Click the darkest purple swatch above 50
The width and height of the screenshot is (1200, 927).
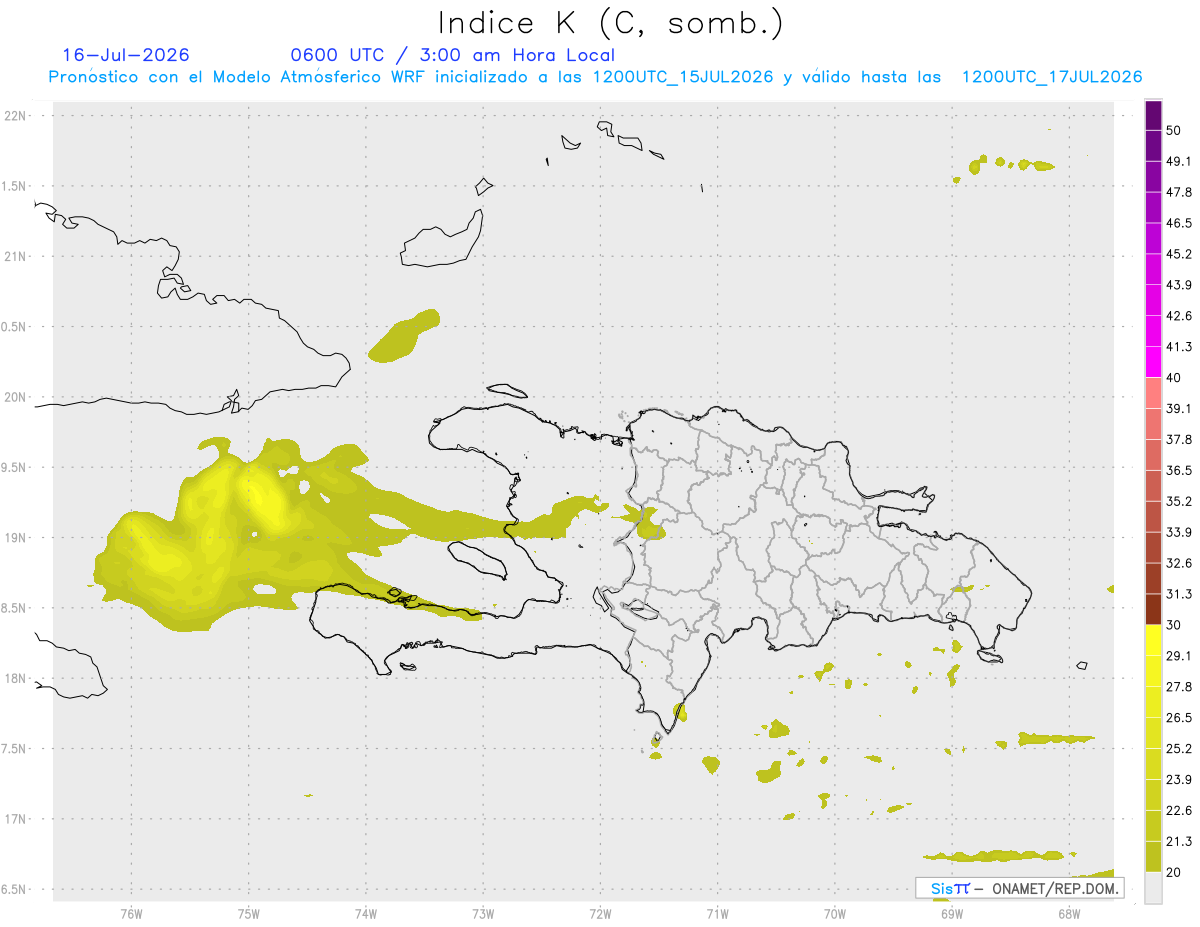pyautogui.click(x=1153, y=117)
